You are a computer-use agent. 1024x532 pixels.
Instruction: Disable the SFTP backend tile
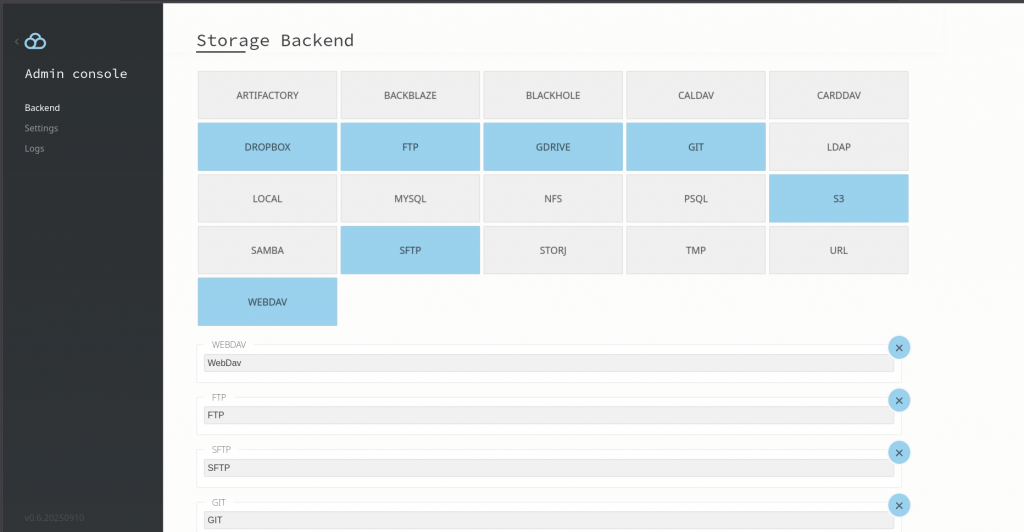click(x=410, y=250)
